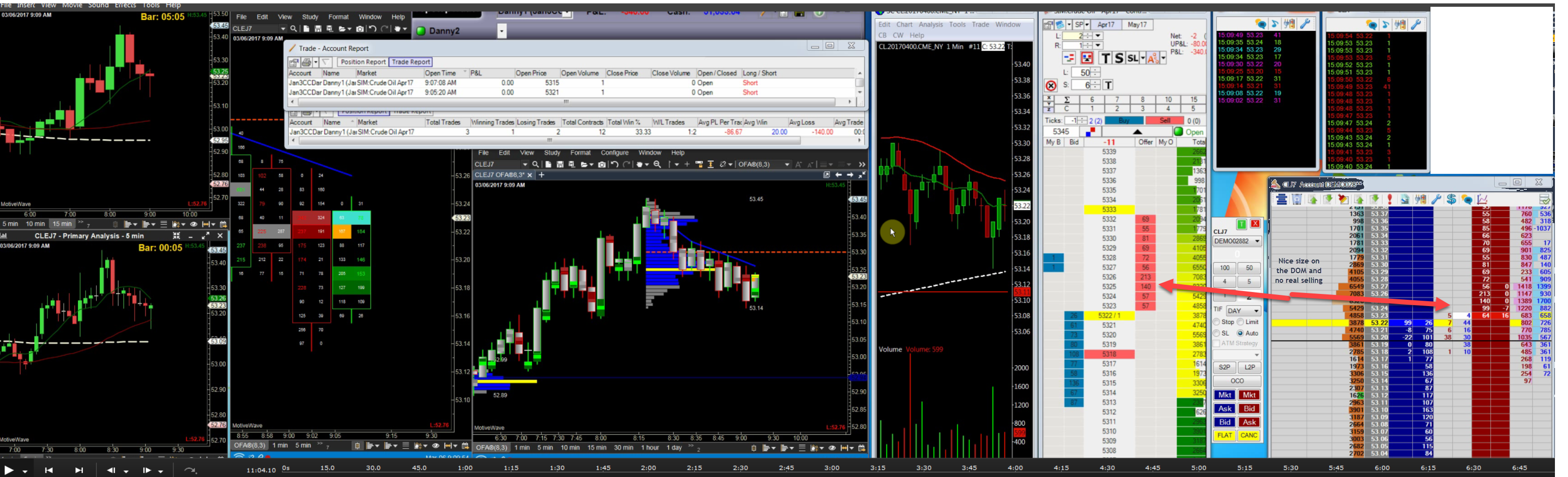The image size is (1568, 477).
Task: Open wrench settings in magenta time-and-sales window
Action: (1305, 24)
